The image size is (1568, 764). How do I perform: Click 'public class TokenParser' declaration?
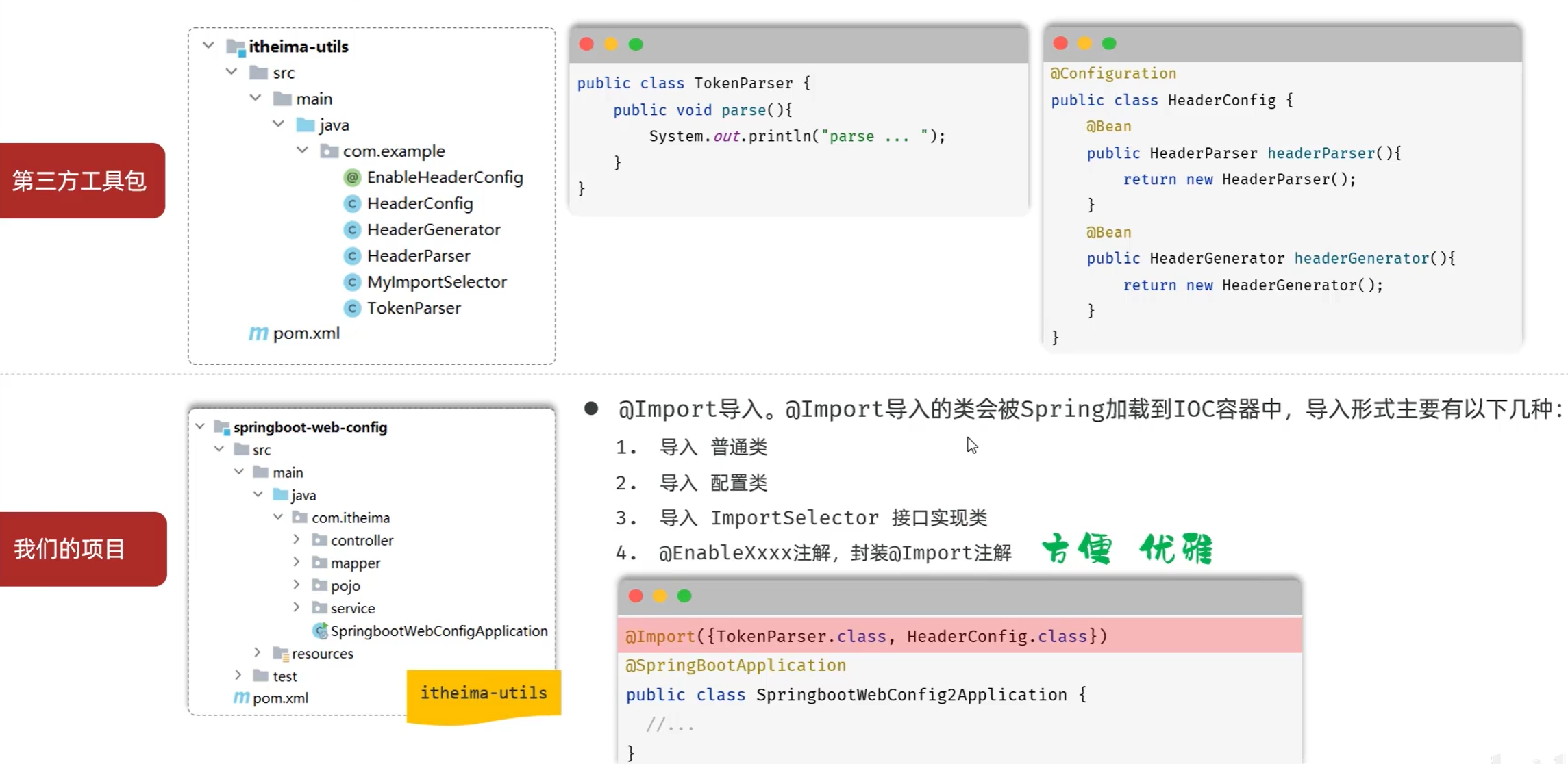pos(685,84)
